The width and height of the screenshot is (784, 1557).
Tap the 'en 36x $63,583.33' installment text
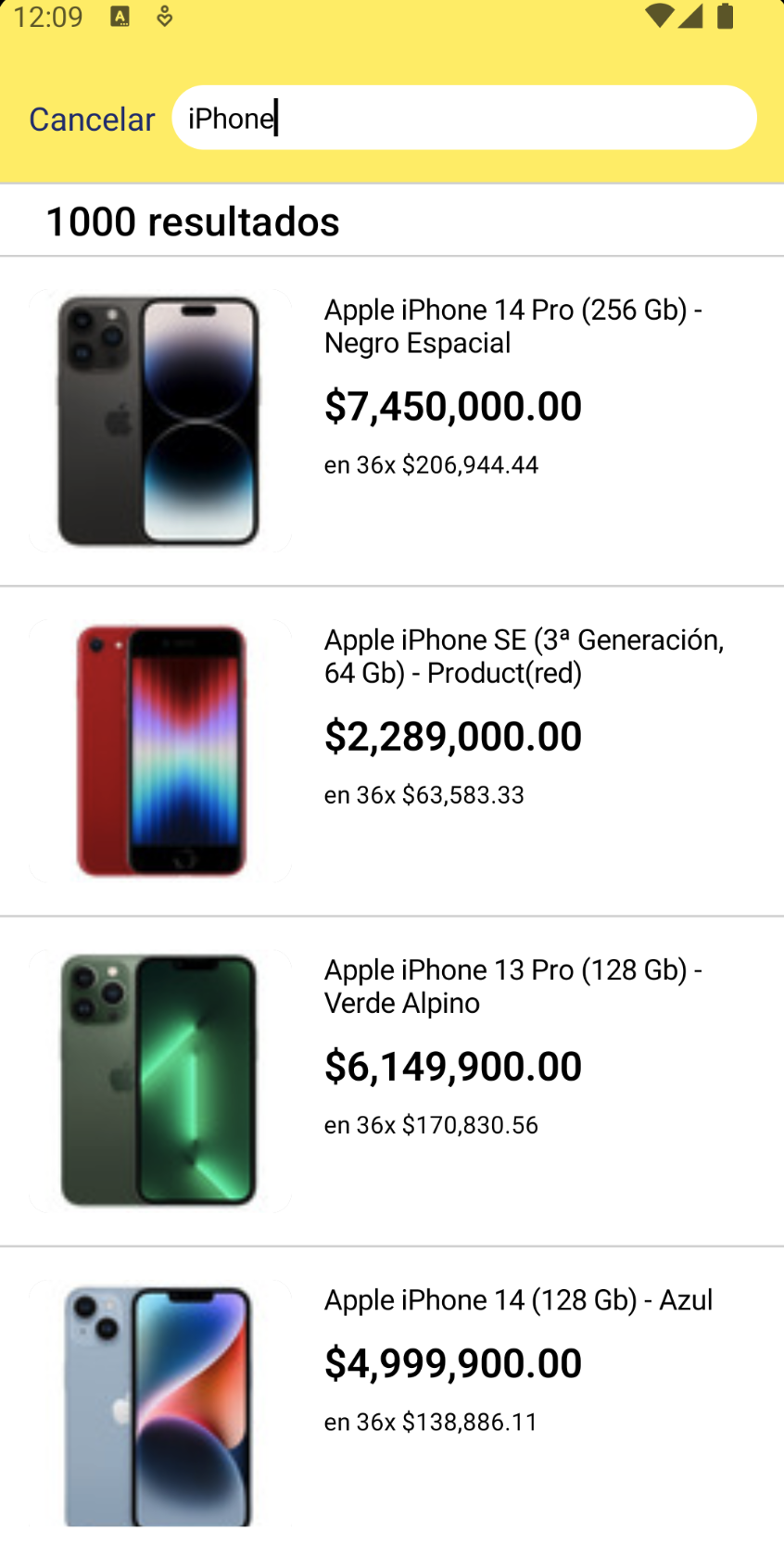423,794
